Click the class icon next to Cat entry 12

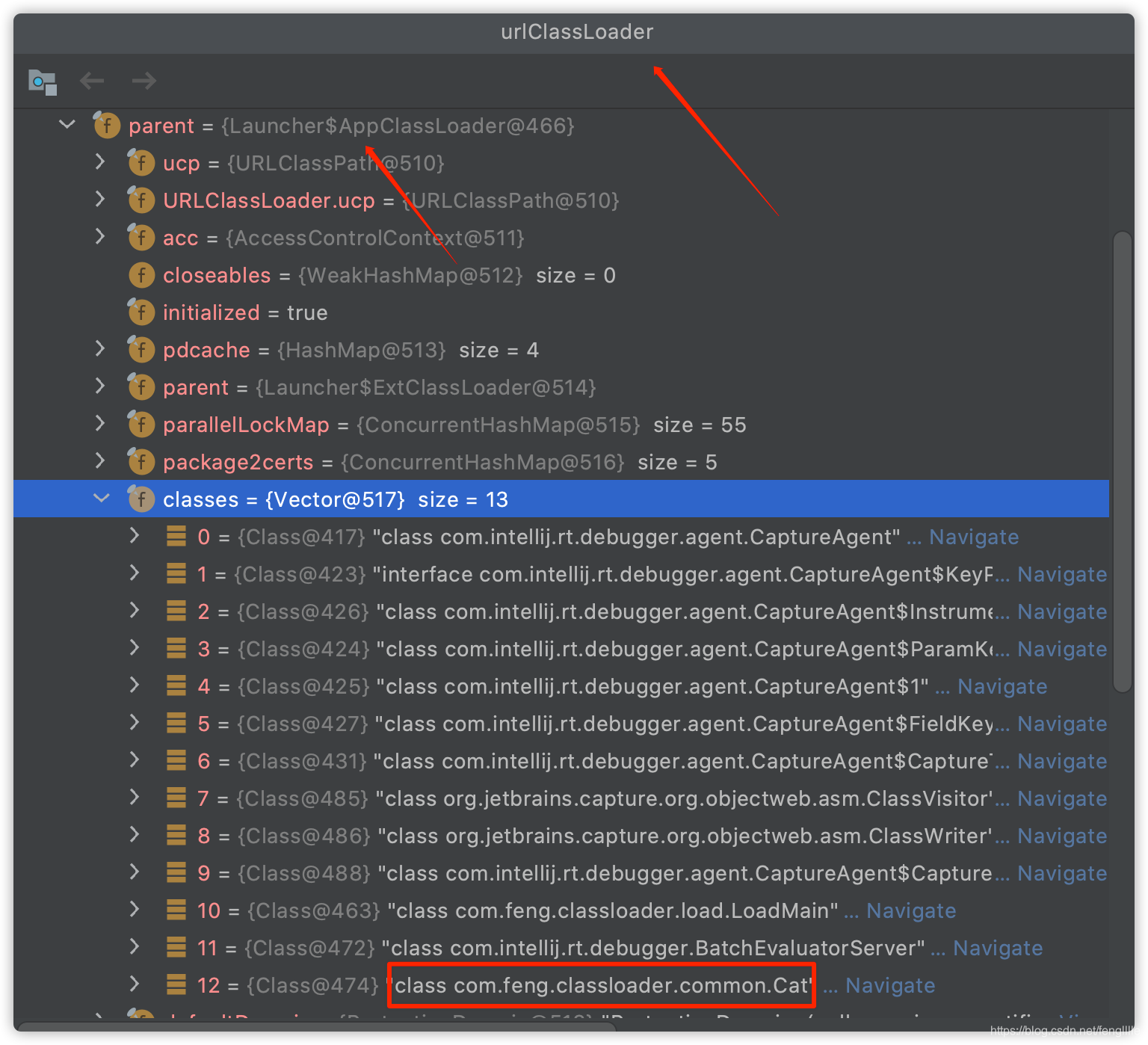point(175,984)
